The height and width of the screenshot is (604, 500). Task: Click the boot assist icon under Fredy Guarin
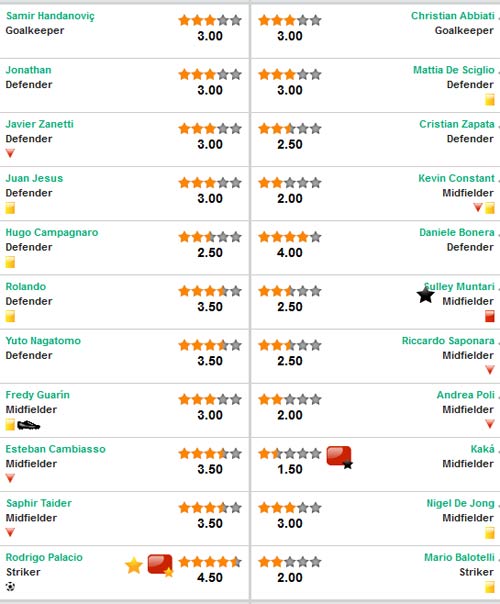tap(29, 425)
